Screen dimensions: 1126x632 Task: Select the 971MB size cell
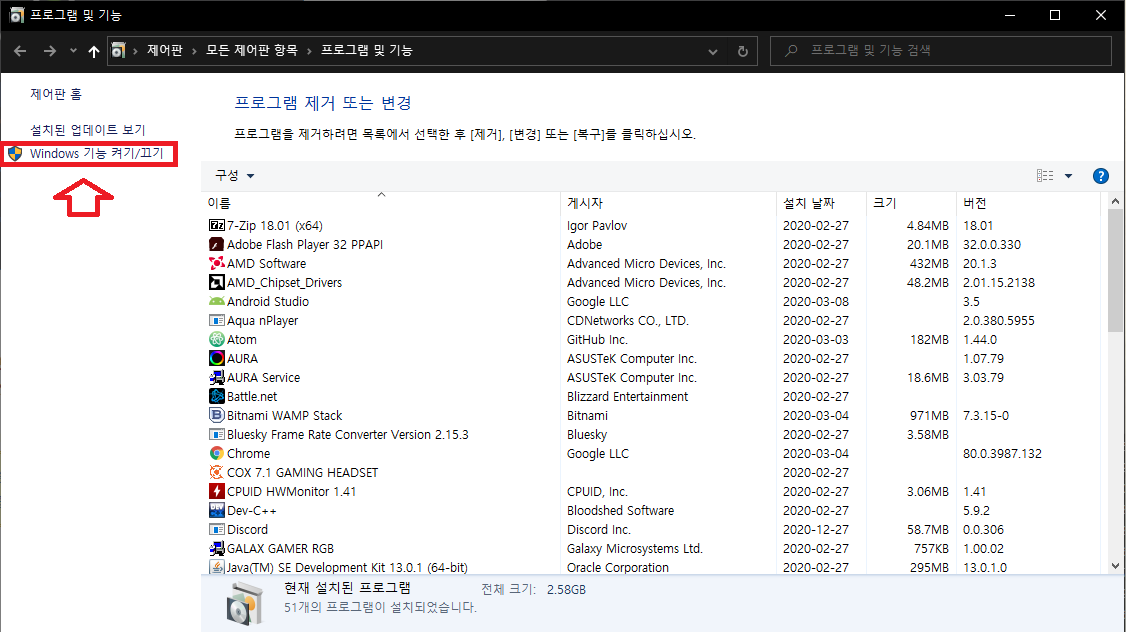point(929,416)
